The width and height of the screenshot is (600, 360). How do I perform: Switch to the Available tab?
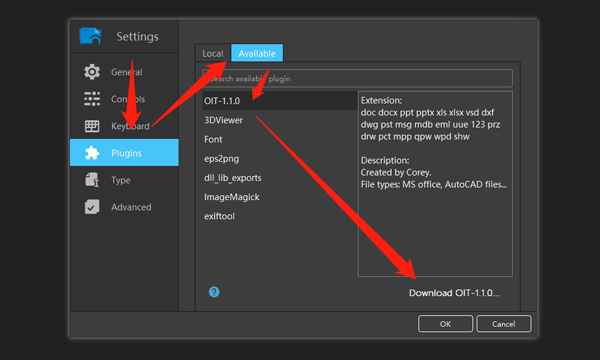pos(257,53)
